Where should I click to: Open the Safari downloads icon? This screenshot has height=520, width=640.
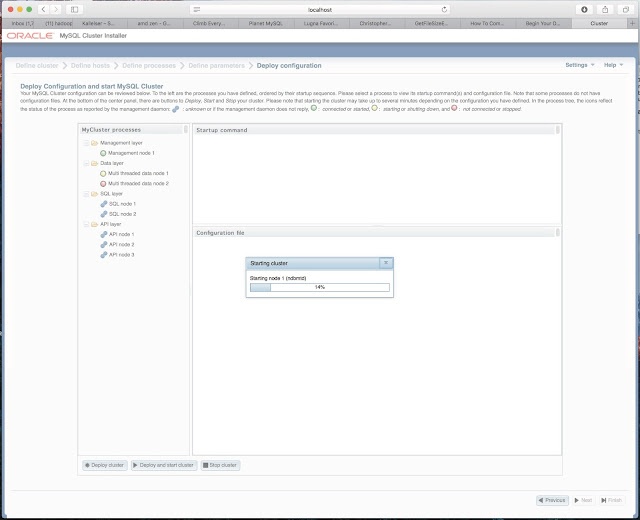[x=584, y=9]
